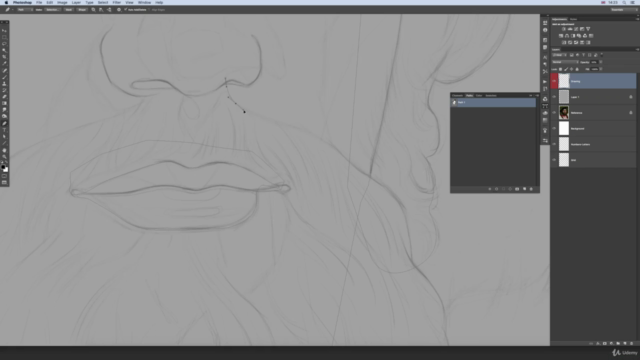Select the Hand tool

[x=4, y=150]
